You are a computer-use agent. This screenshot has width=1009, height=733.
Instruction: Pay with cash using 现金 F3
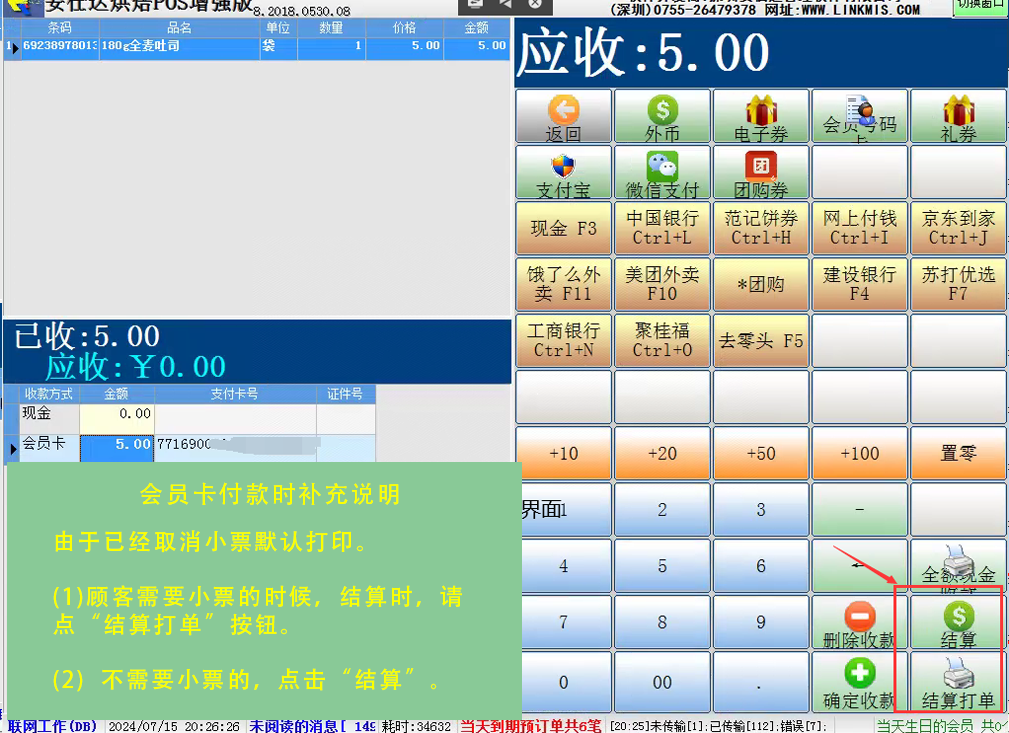(x=562, y=228)
